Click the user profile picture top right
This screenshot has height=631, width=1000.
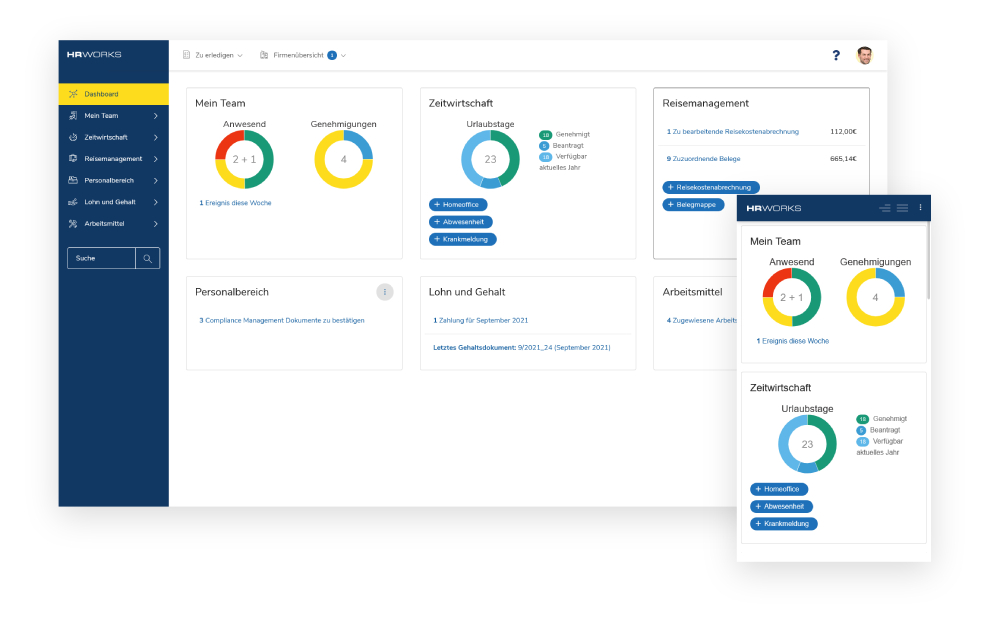[x=862, y=55]
